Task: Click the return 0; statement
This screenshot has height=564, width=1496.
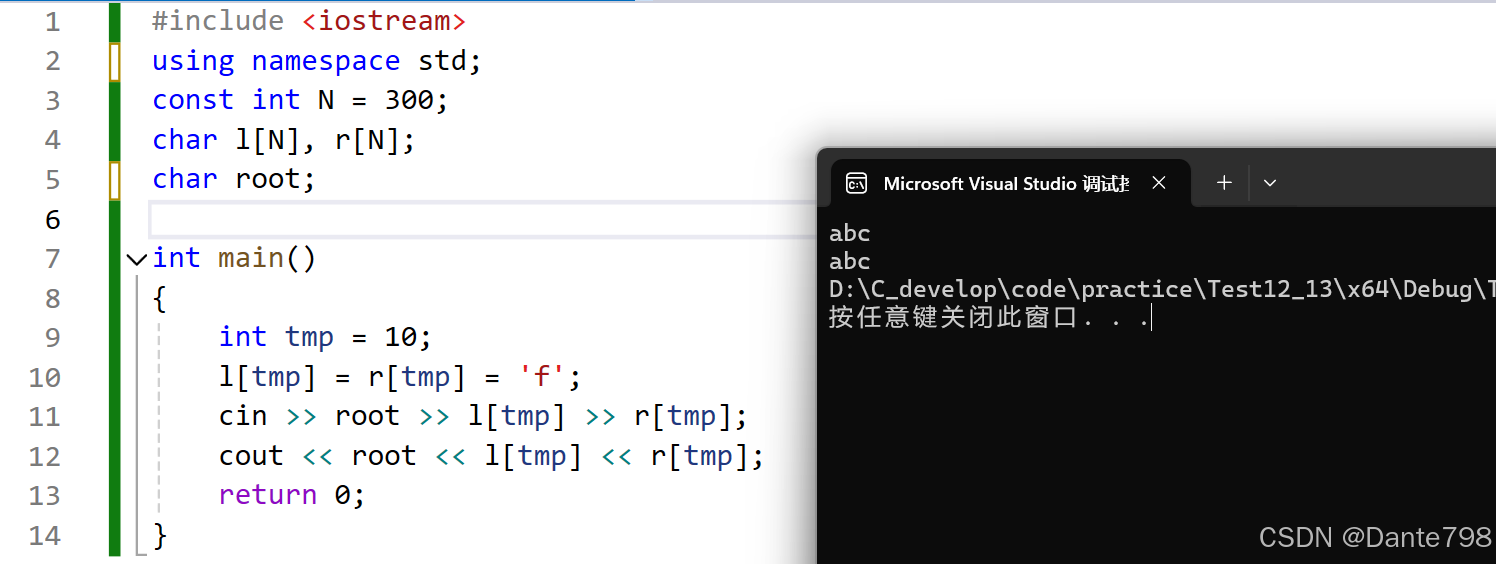Action: [292, 495]
